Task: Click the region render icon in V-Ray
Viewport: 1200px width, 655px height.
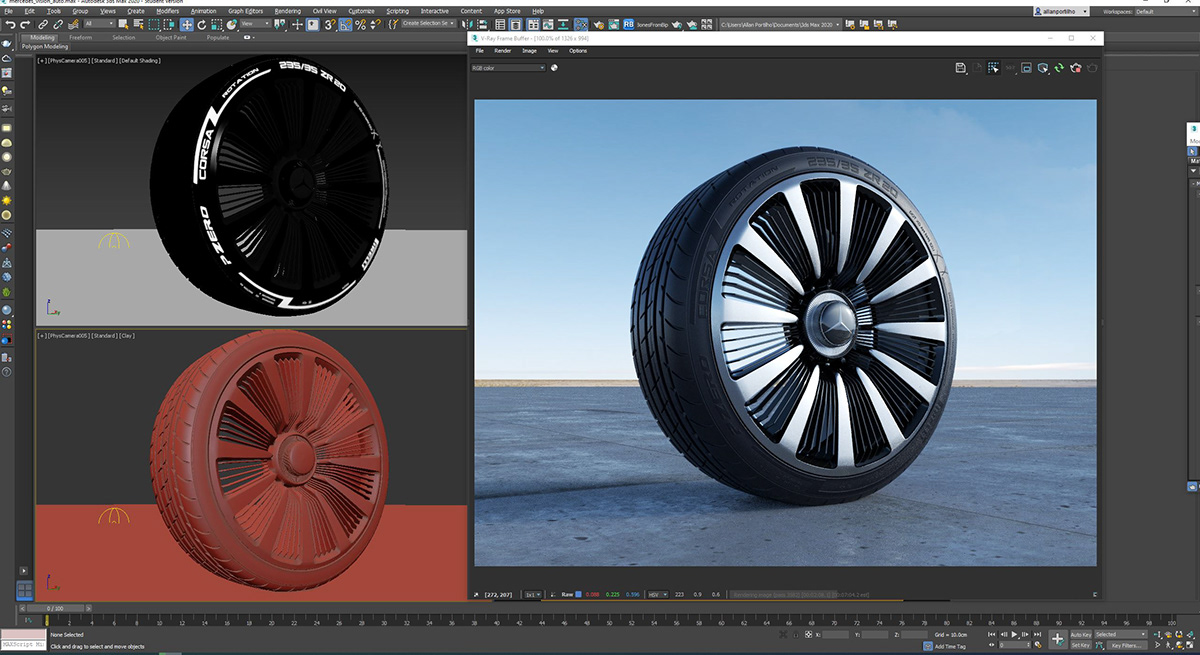Action: (x=993, y=68)
